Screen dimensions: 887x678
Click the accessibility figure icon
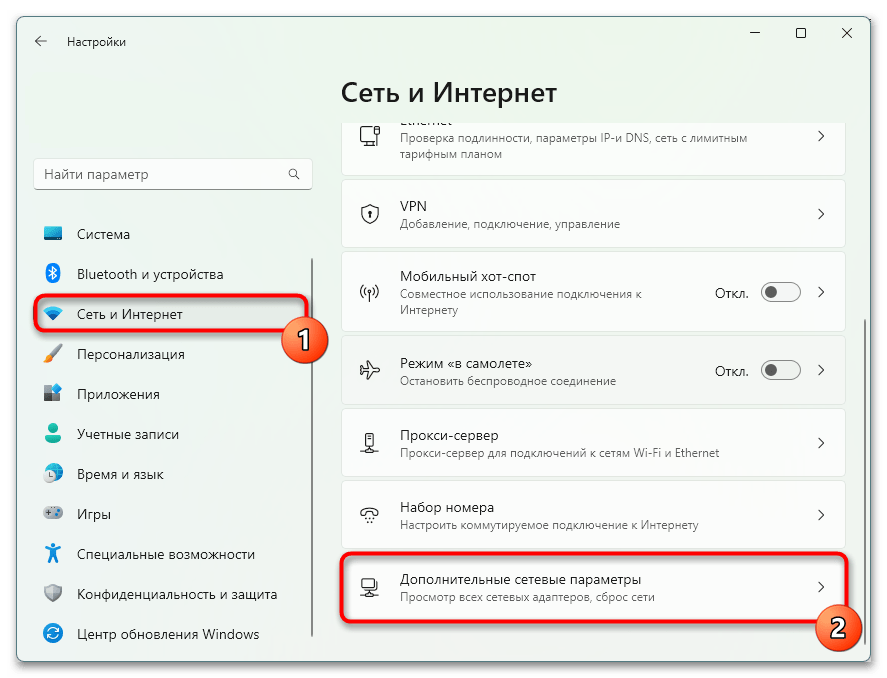coord(53,554)
